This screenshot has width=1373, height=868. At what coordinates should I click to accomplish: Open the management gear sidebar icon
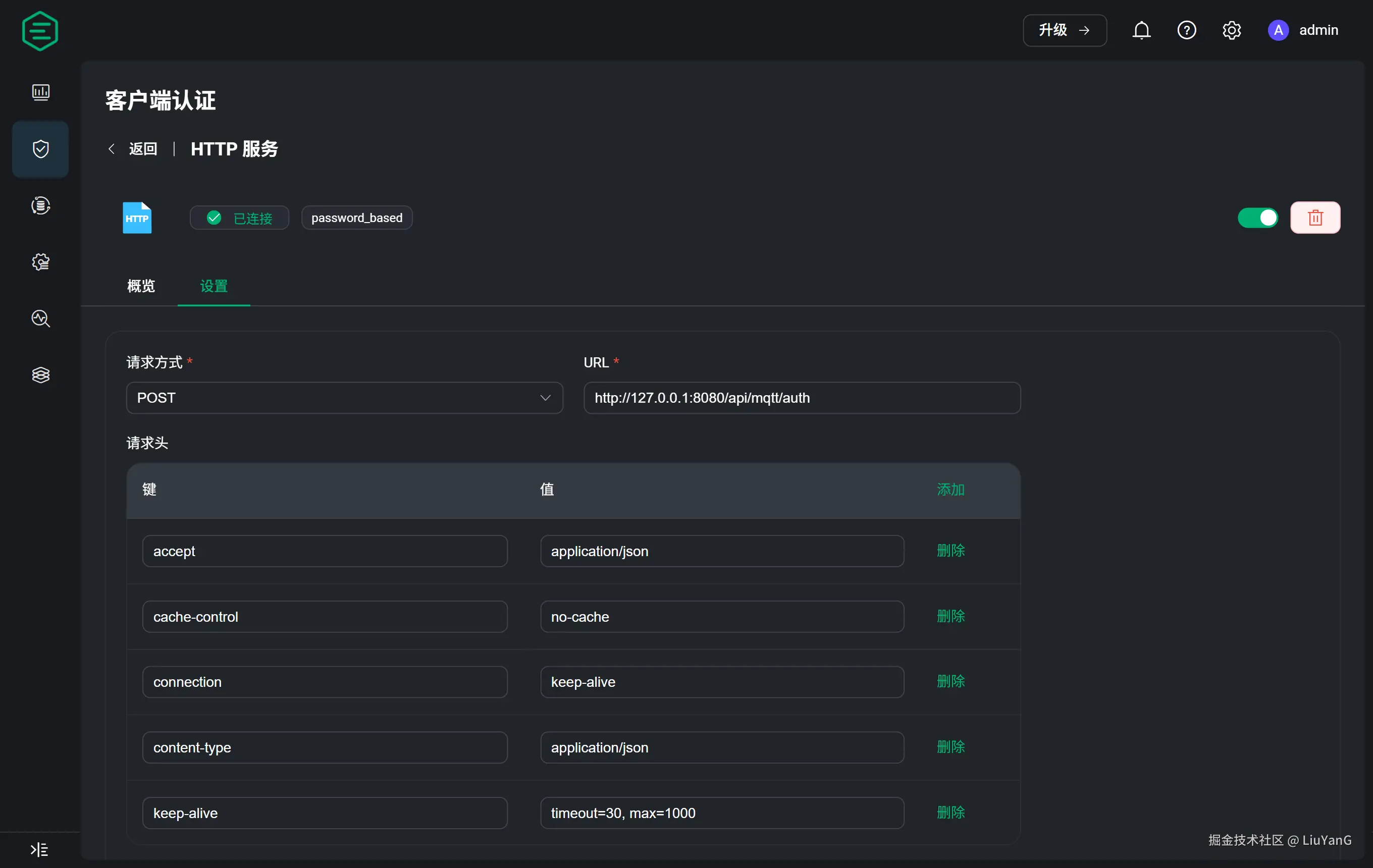tap(40, 261)
